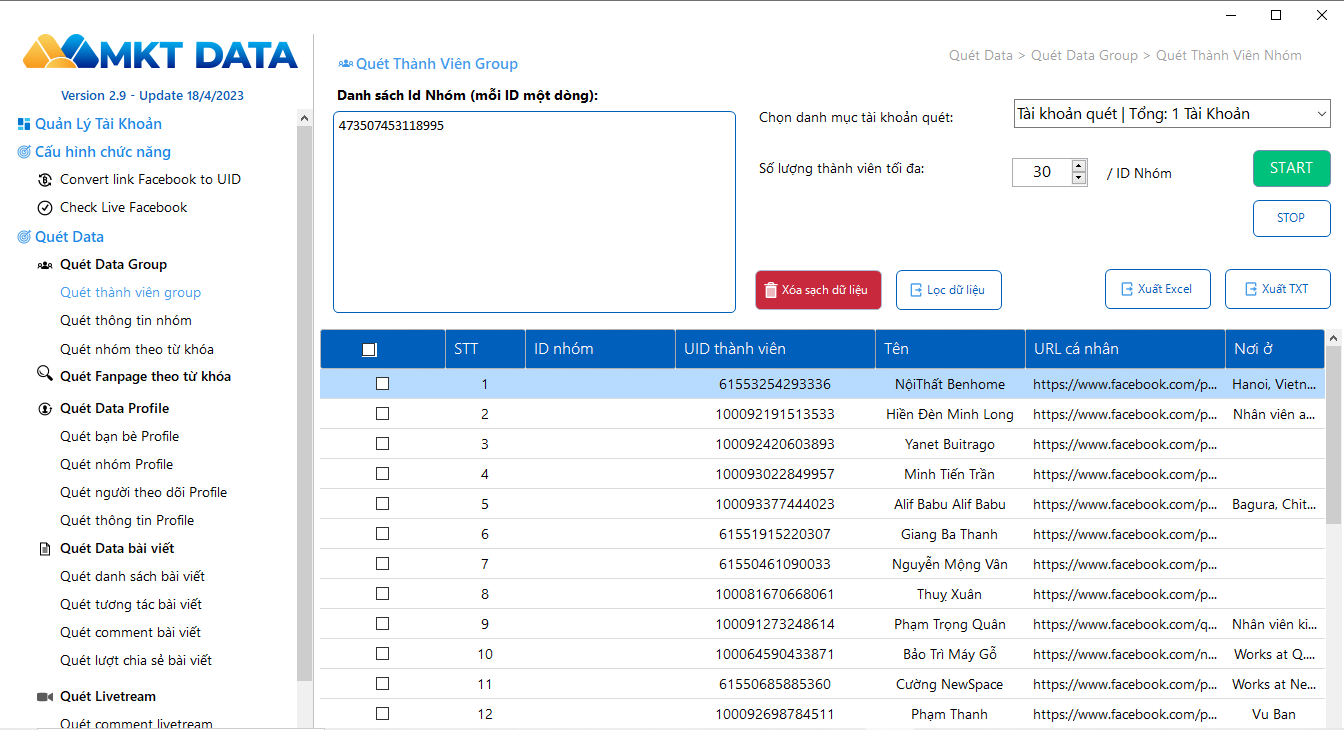Click Xuất Excel button
Viewport: 1344px width, 730px height.
1157,289
